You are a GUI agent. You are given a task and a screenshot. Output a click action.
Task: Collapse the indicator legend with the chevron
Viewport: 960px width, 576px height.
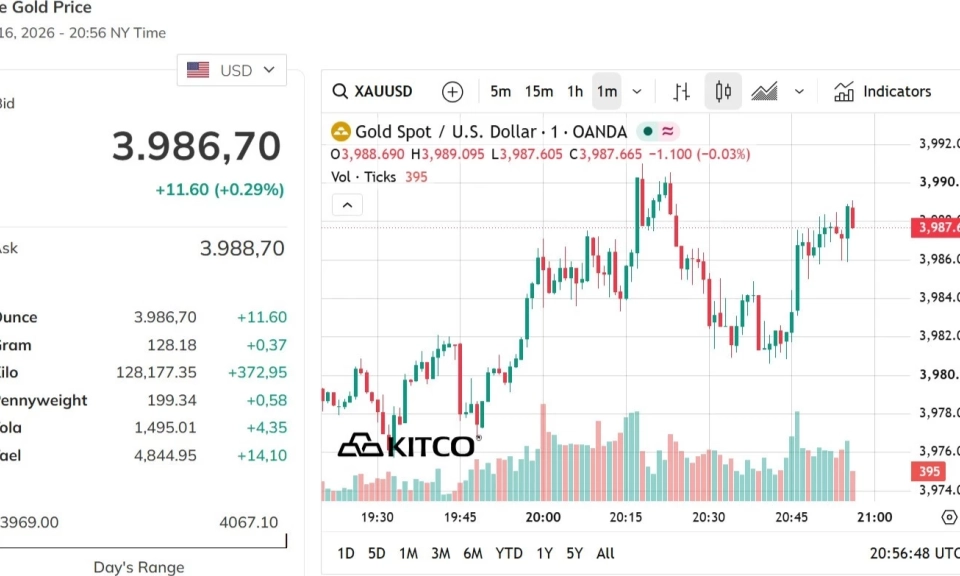click(x=347, y=205)
